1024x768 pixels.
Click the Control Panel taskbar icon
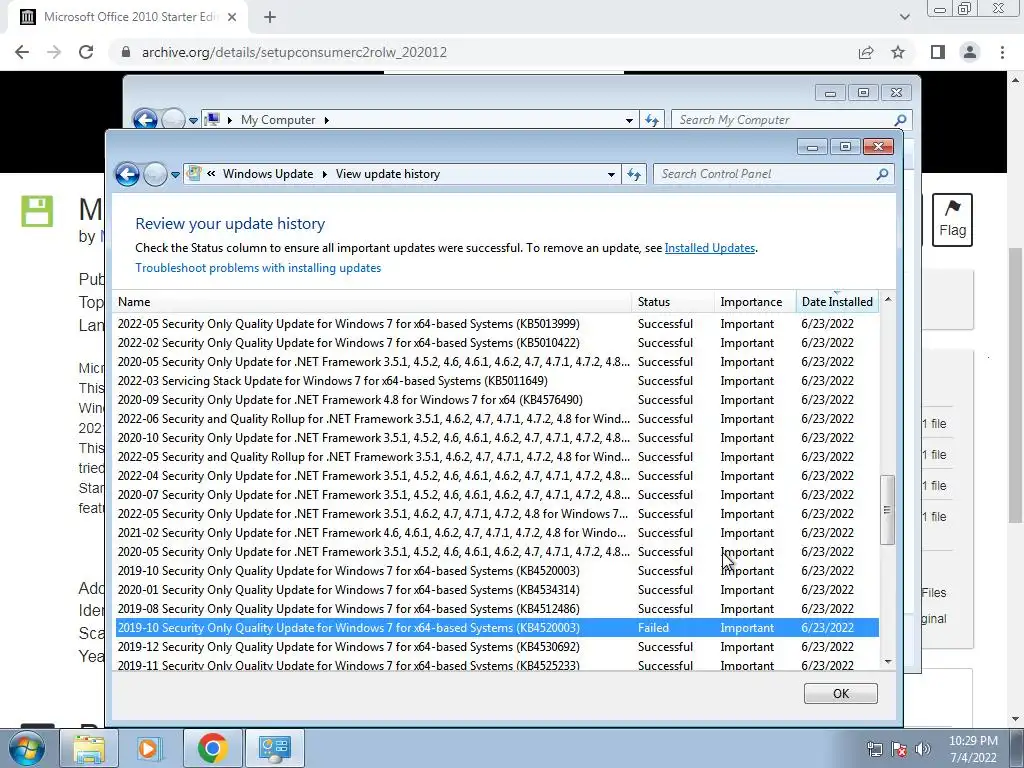point(274,748)
